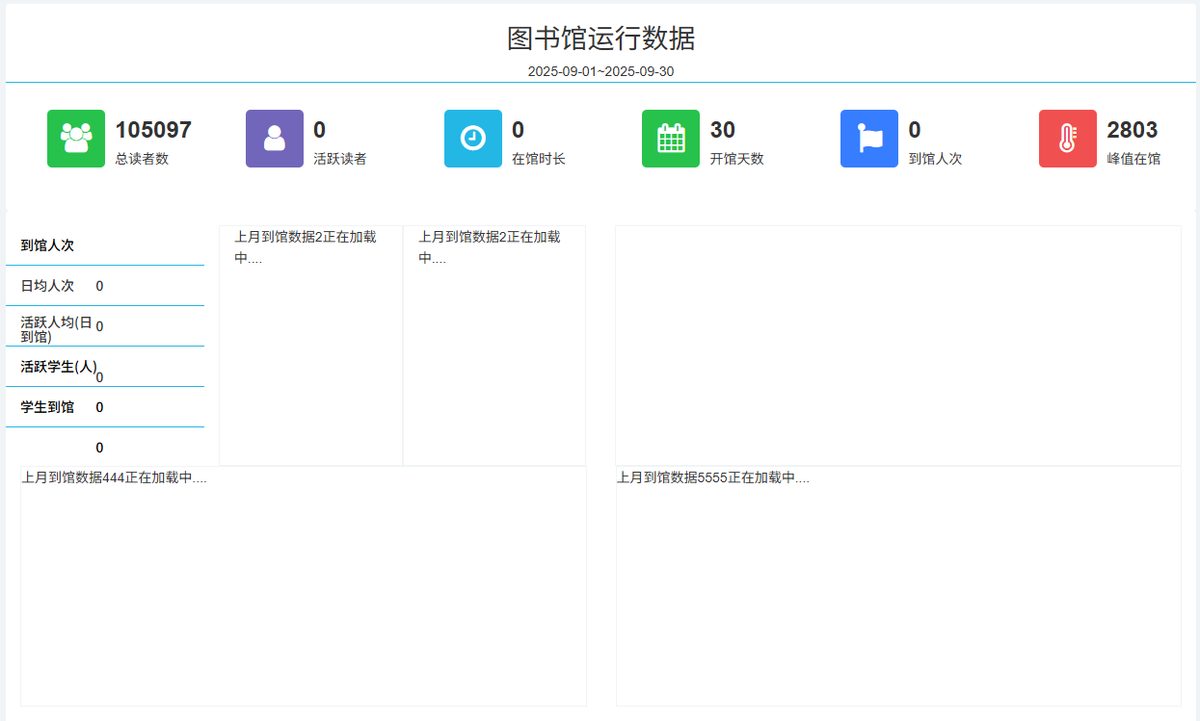The width and height of the screenshot is (1200, 721).
Task: Click the peak value 2803
Action: click(1132, 130)
